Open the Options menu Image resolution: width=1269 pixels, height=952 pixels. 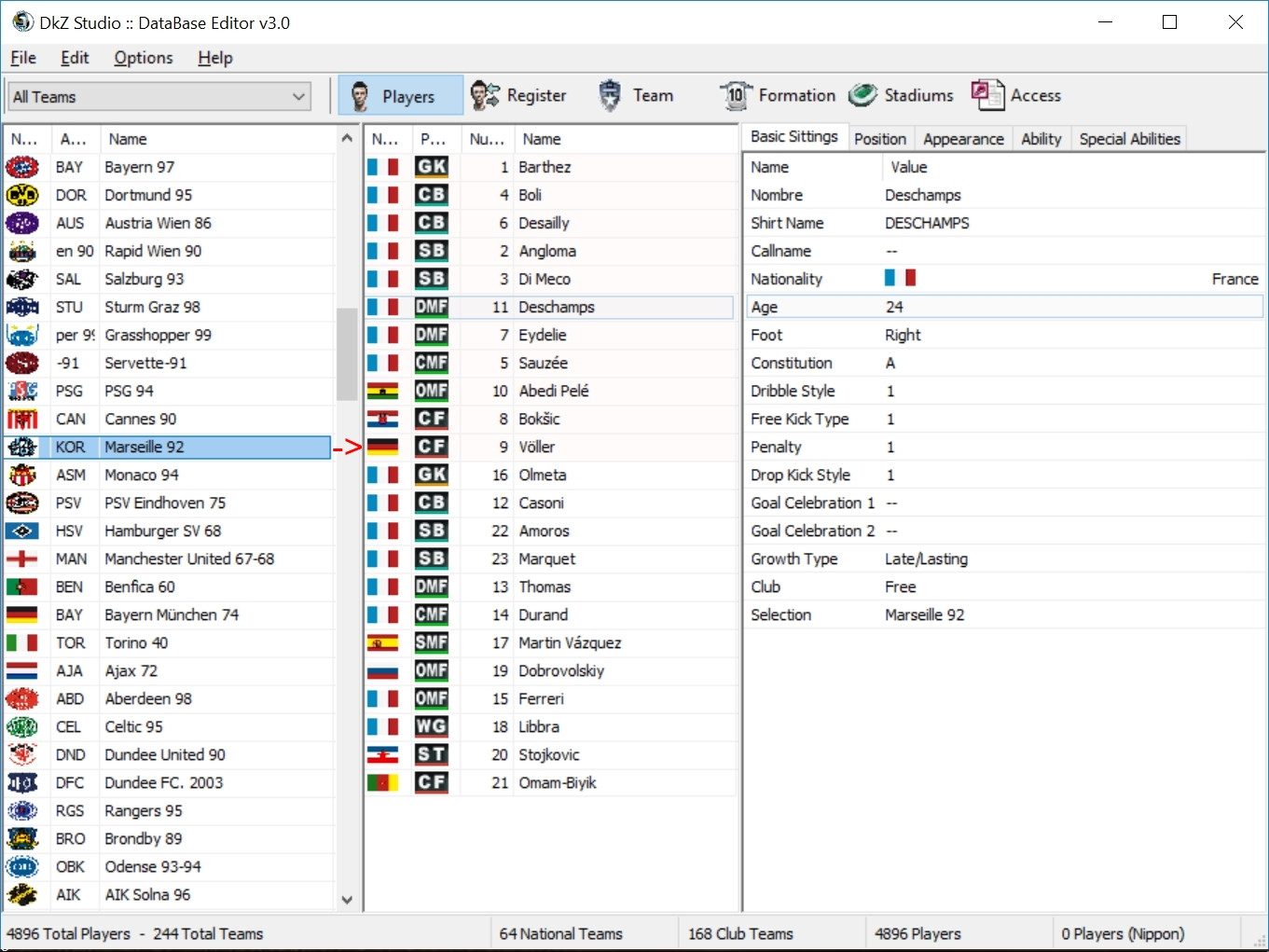(144, 58)
